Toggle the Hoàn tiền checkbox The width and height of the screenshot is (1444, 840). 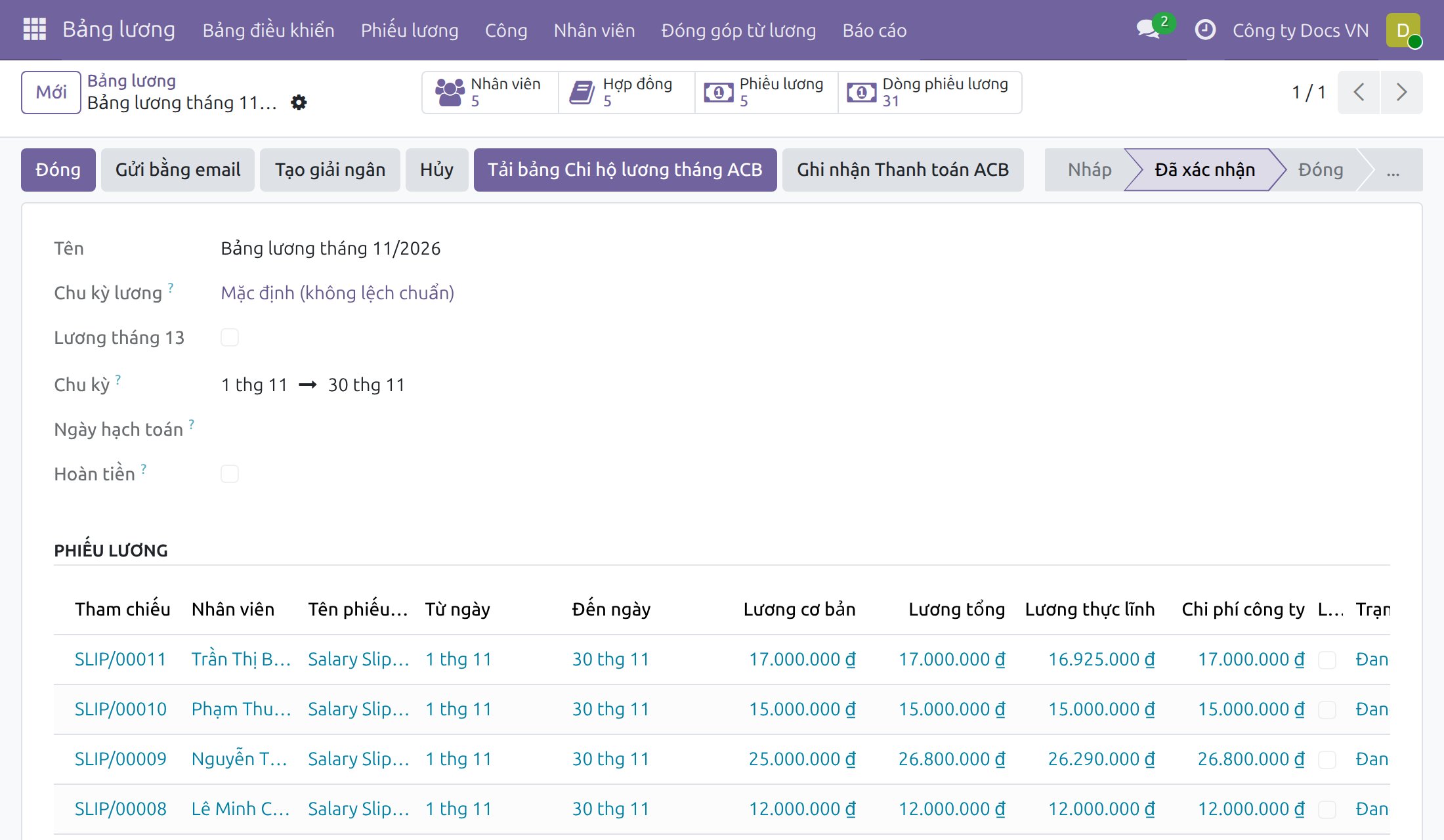[230, 474]
